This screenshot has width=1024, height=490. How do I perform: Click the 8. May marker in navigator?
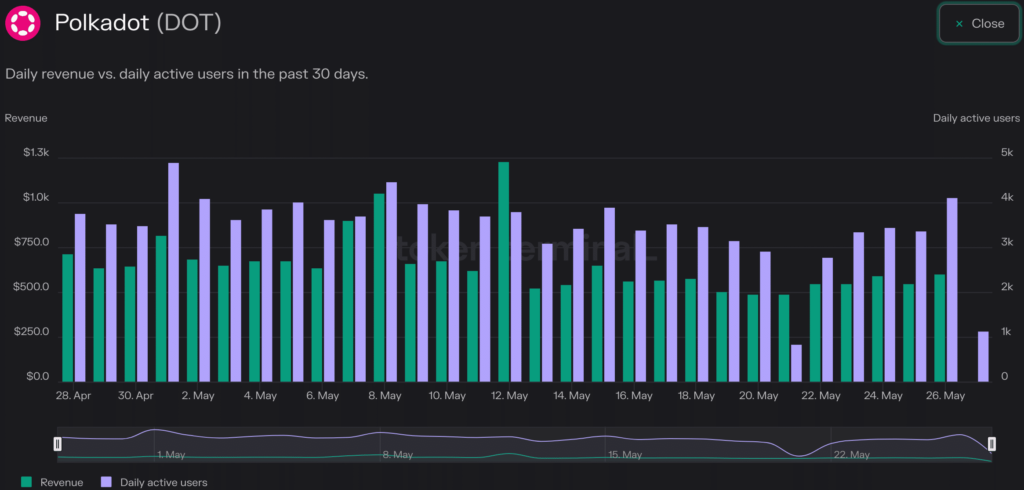tap(397, 455)
